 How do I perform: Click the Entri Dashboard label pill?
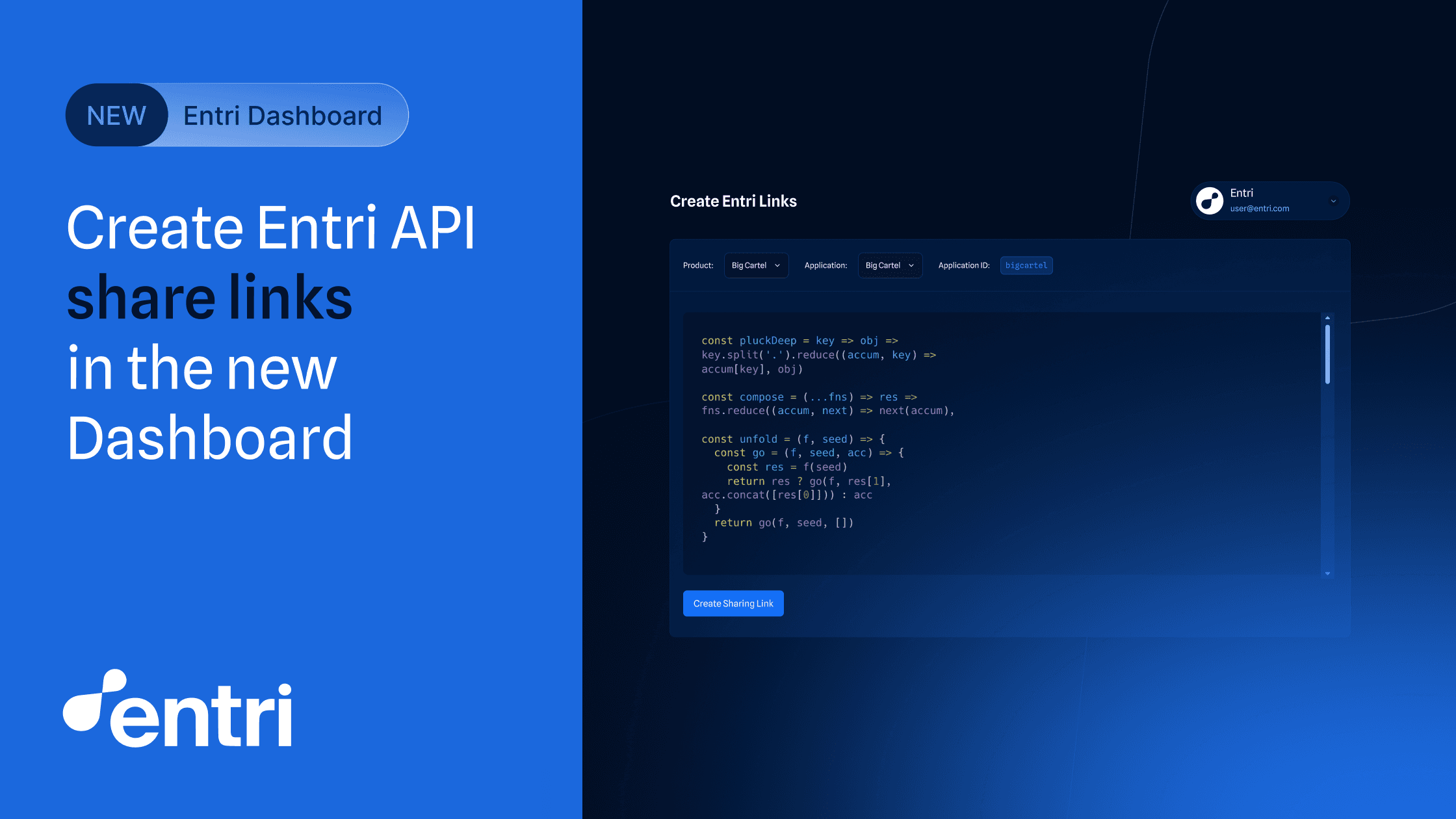click(283, 116)
